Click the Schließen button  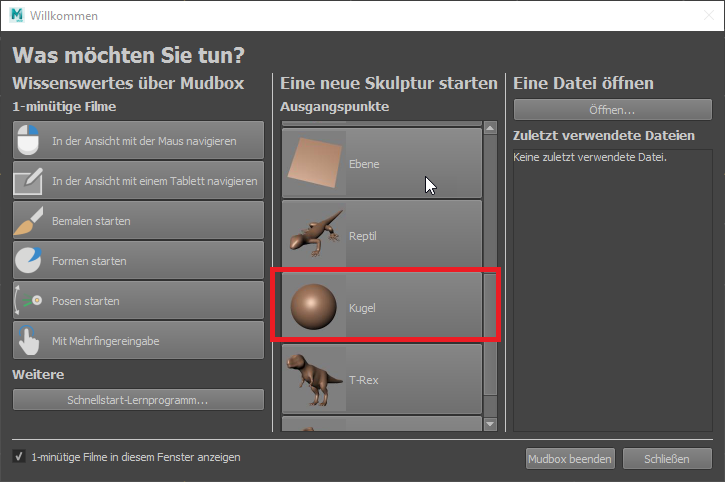pos(667,458)
